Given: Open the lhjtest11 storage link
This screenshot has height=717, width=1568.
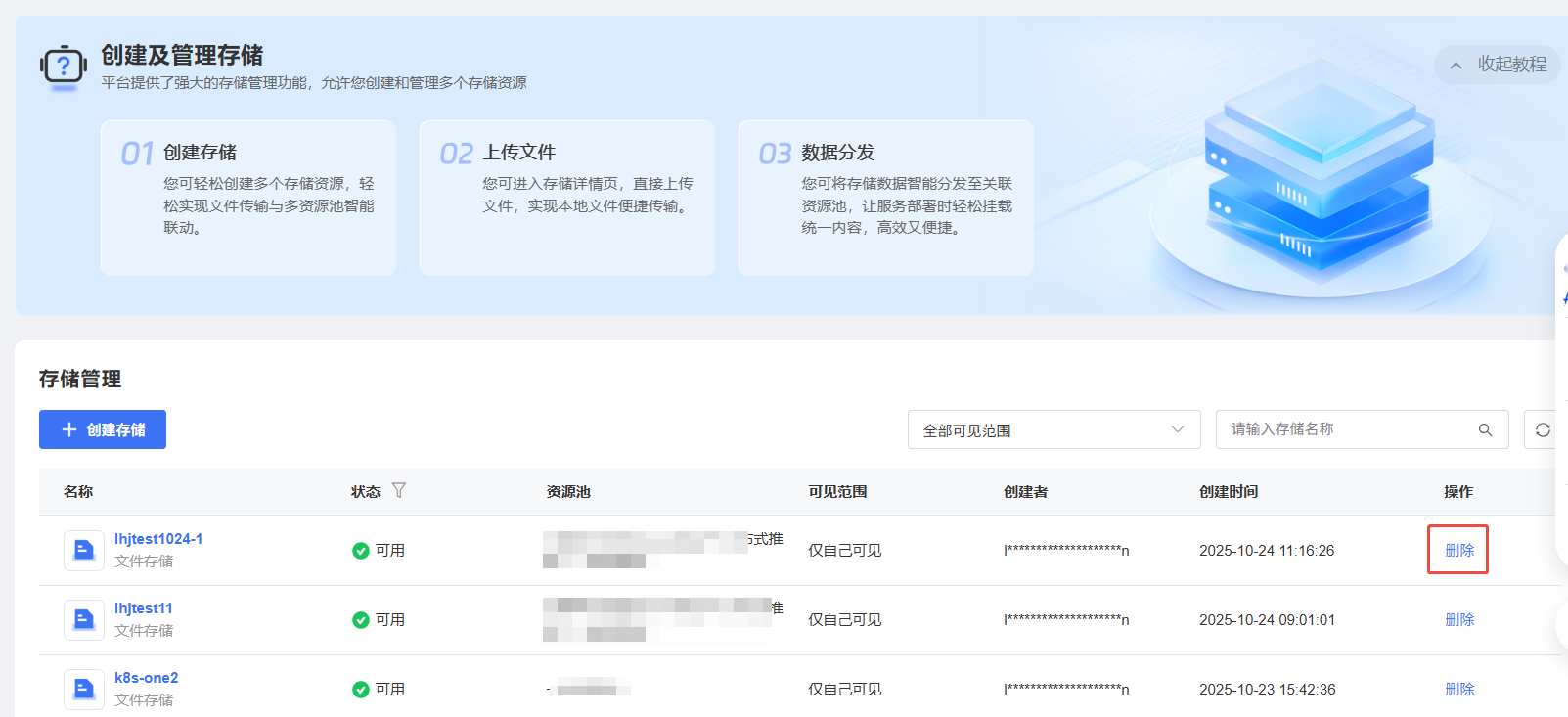Looking at the screenshot, I should pos(144,608).
